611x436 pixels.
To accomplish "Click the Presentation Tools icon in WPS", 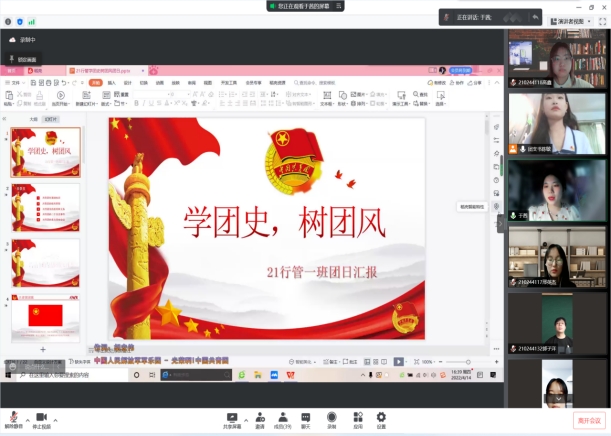I will pos(401,95).
